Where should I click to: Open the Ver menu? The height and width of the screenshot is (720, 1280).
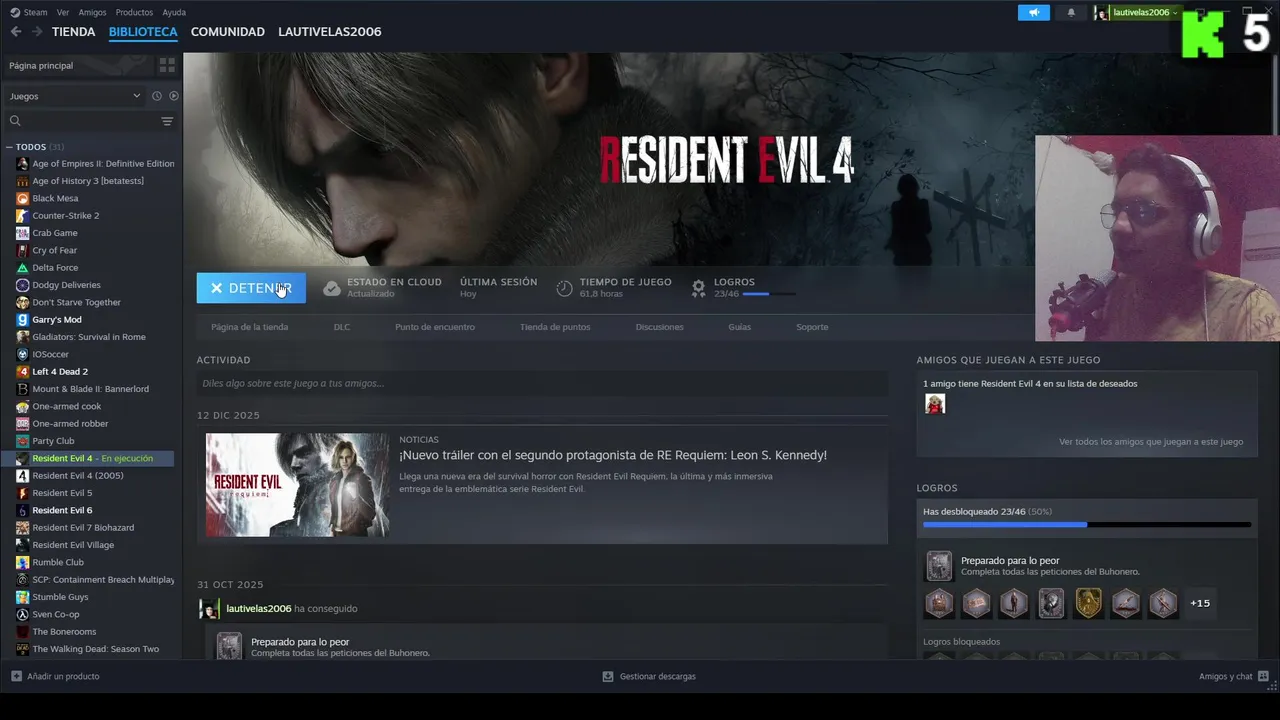tap(63, 12)
